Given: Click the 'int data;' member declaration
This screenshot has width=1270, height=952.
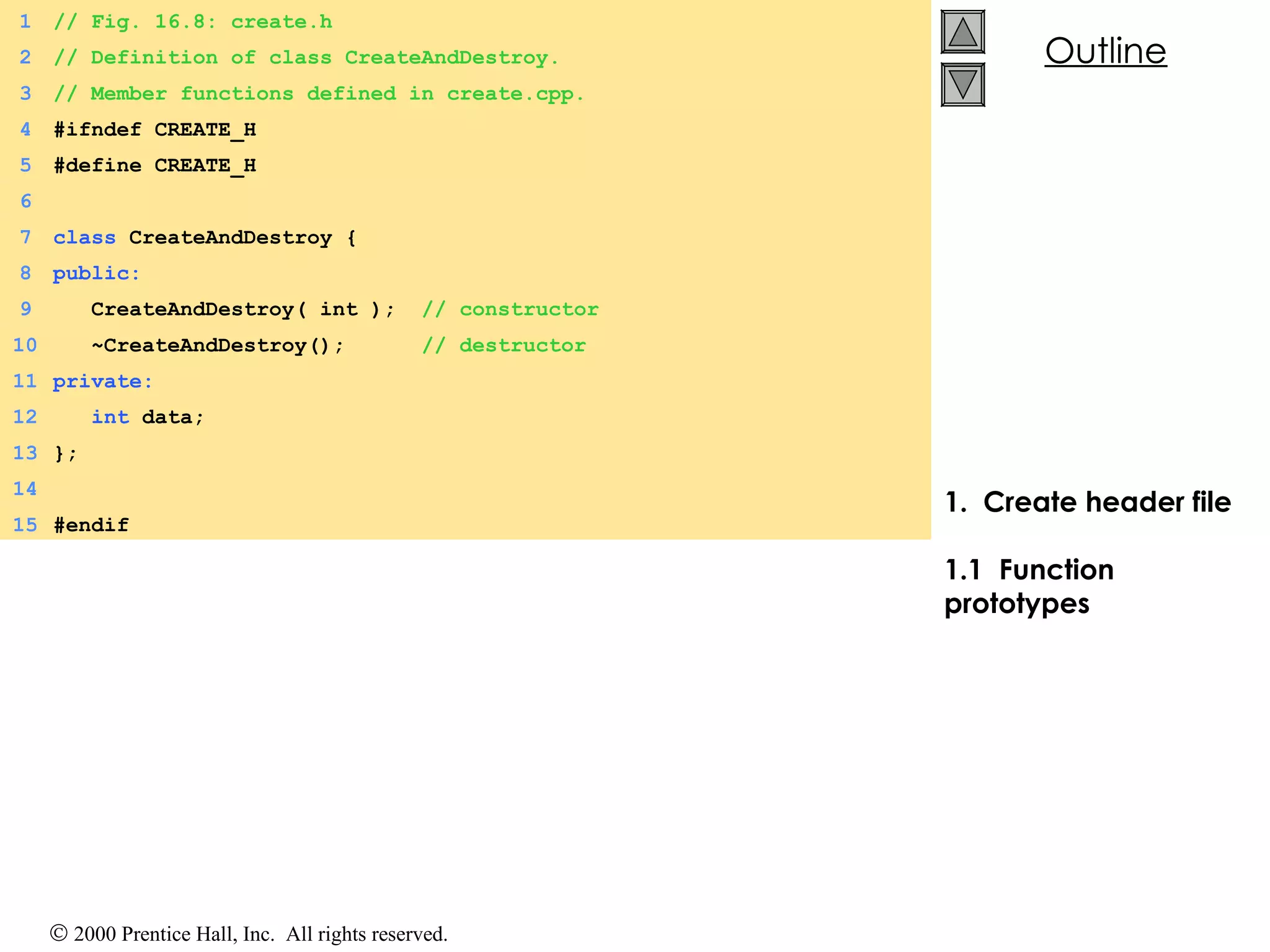Looking at the screenshot, I should 148,417.
